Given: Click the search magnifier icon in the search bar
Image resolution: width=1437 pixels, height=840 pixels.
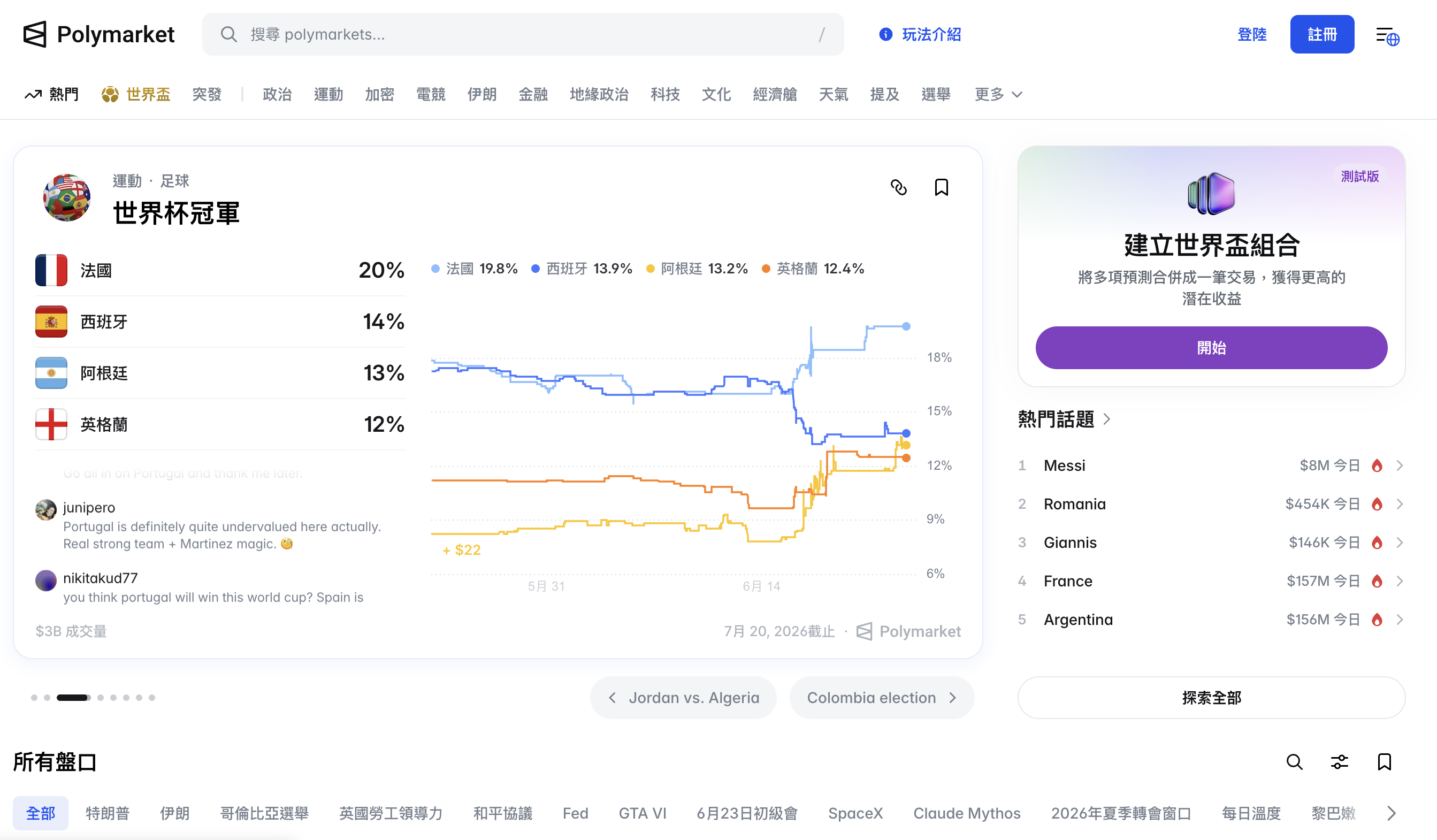Looking at the screenshot, I should [228, 34].
